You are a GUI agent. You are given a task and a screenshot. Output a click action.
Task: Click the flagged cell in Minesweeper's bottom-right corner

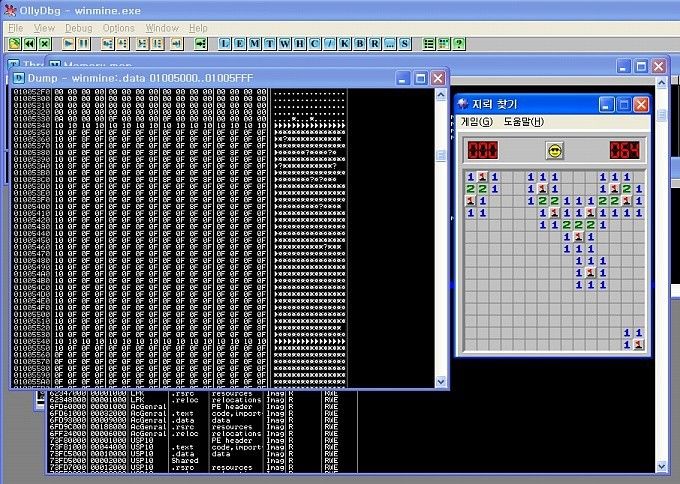(x=638, y=345)
